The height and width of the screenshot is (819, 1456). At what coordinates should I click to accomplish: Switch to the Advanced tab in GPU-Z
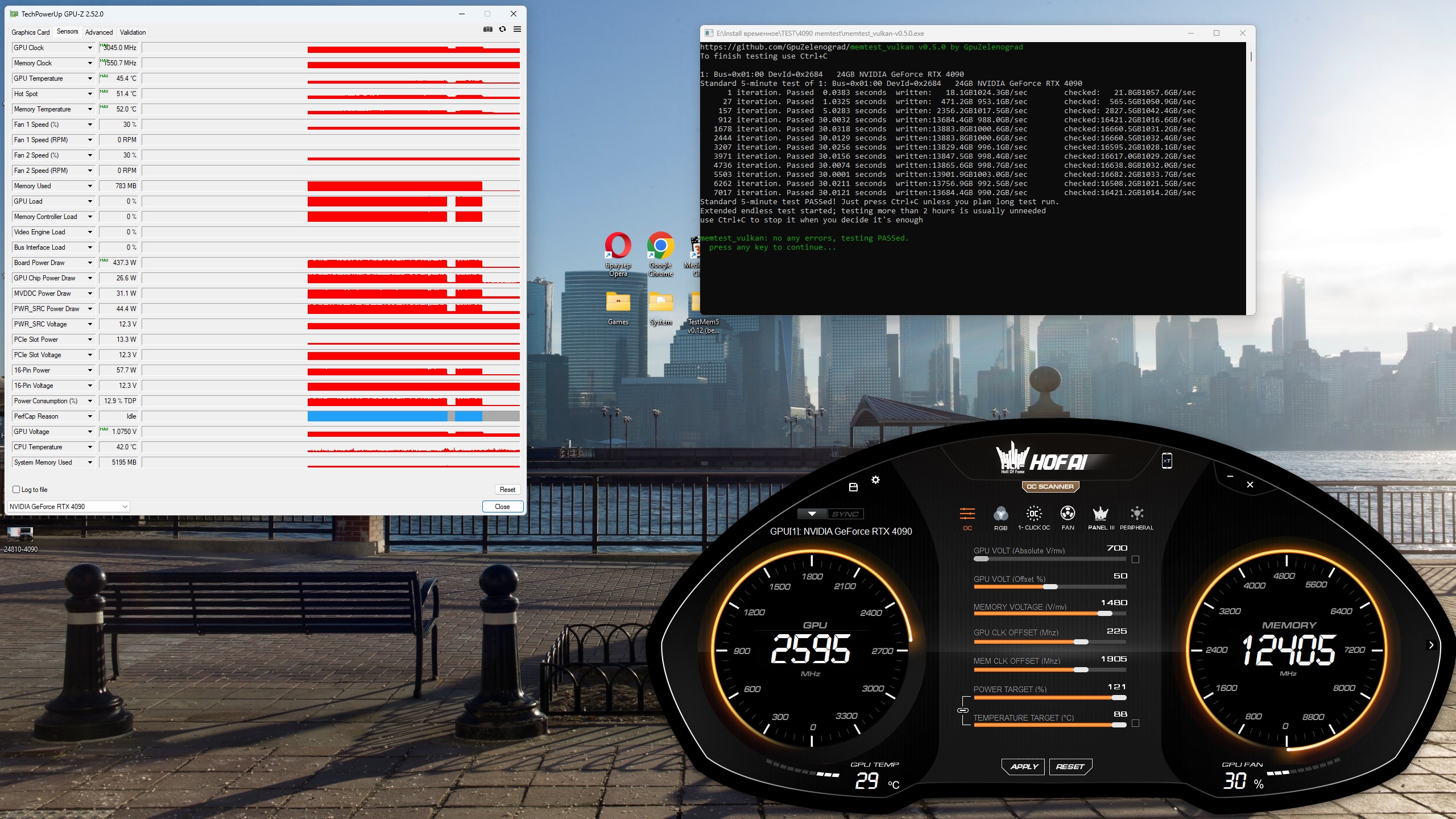coord(99,32)
